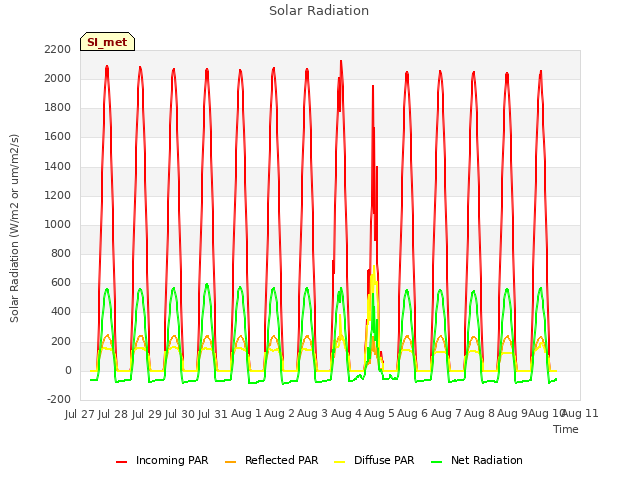Click the 400 y-axis tick label

point(61,312)
